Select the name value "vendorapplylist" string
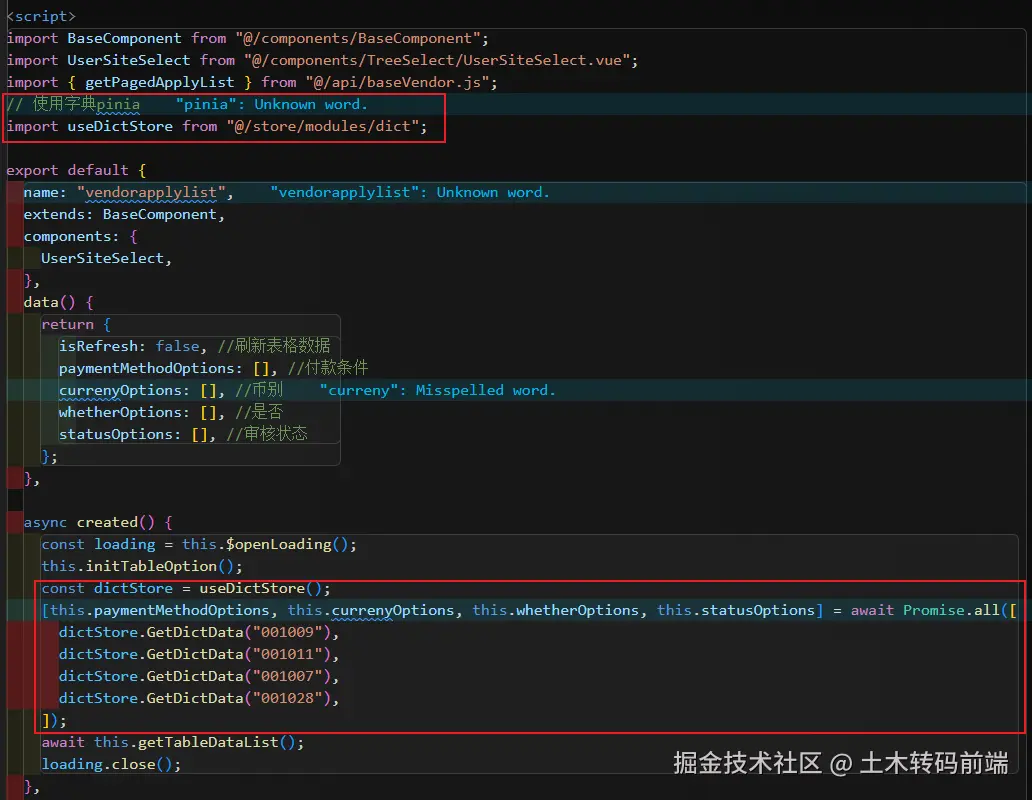 [151, 192]
